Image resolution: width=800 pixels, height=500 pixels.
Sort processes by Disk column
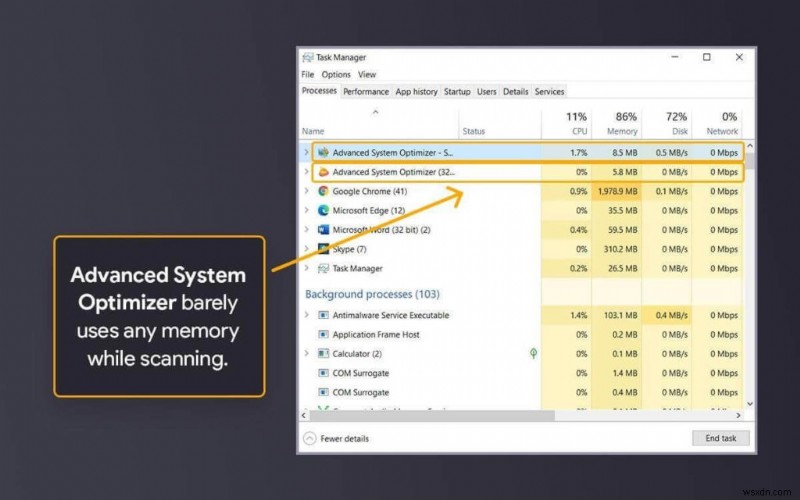pos(667,123)
